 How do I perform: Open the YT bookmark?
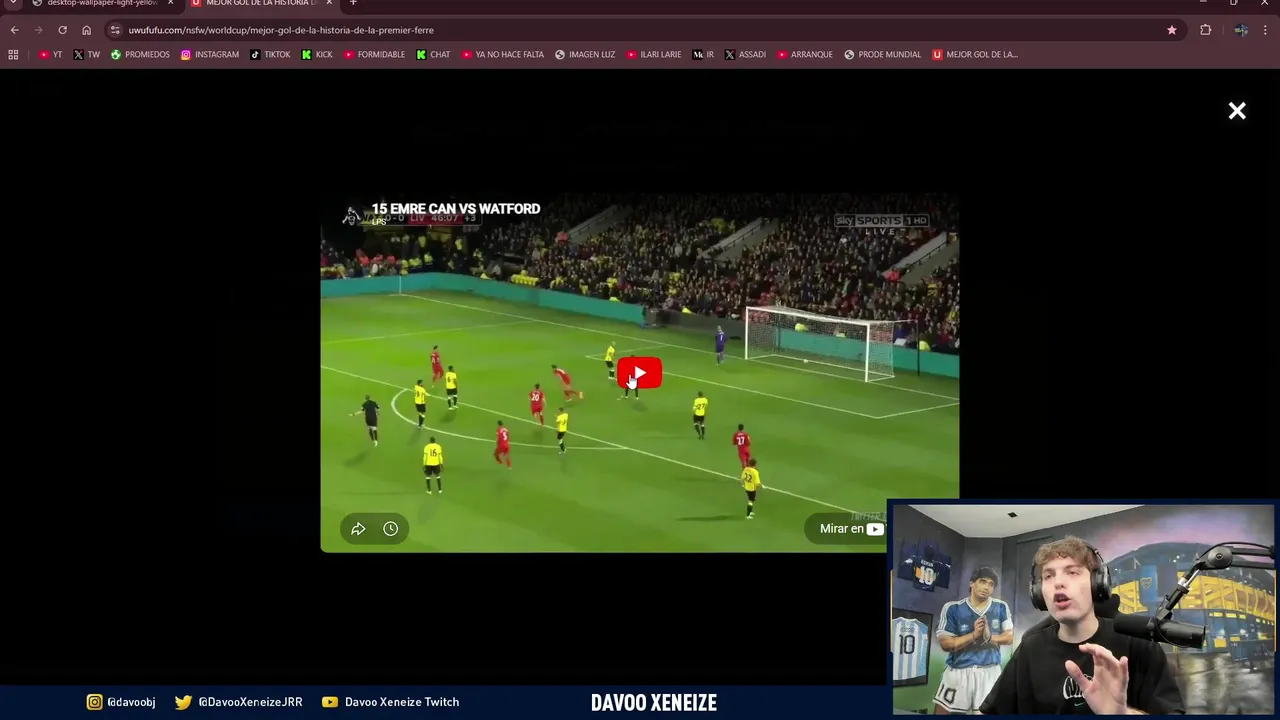pyautogui.click(x=50, y=55)
